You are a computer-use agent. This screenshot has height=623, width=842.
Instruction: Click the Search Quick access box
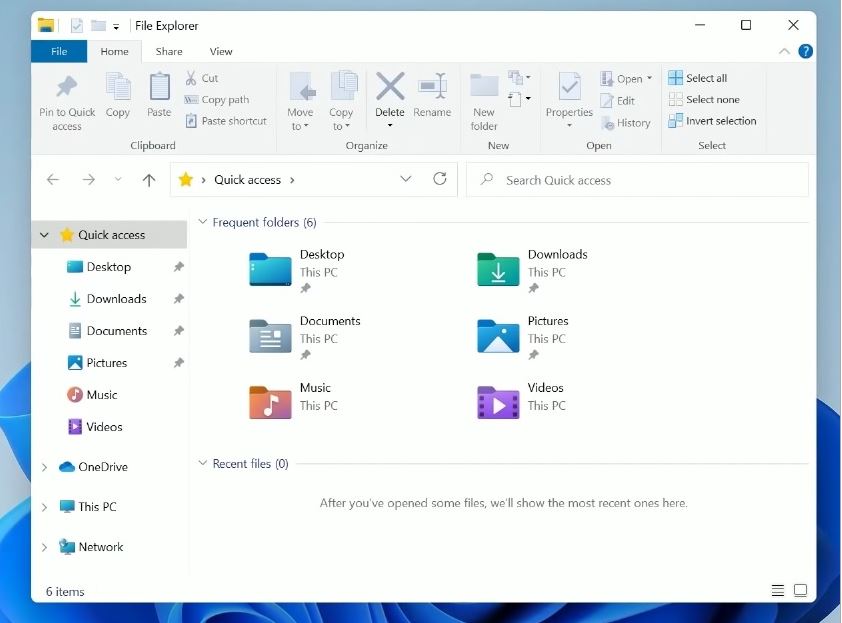(x=637, y=180)
